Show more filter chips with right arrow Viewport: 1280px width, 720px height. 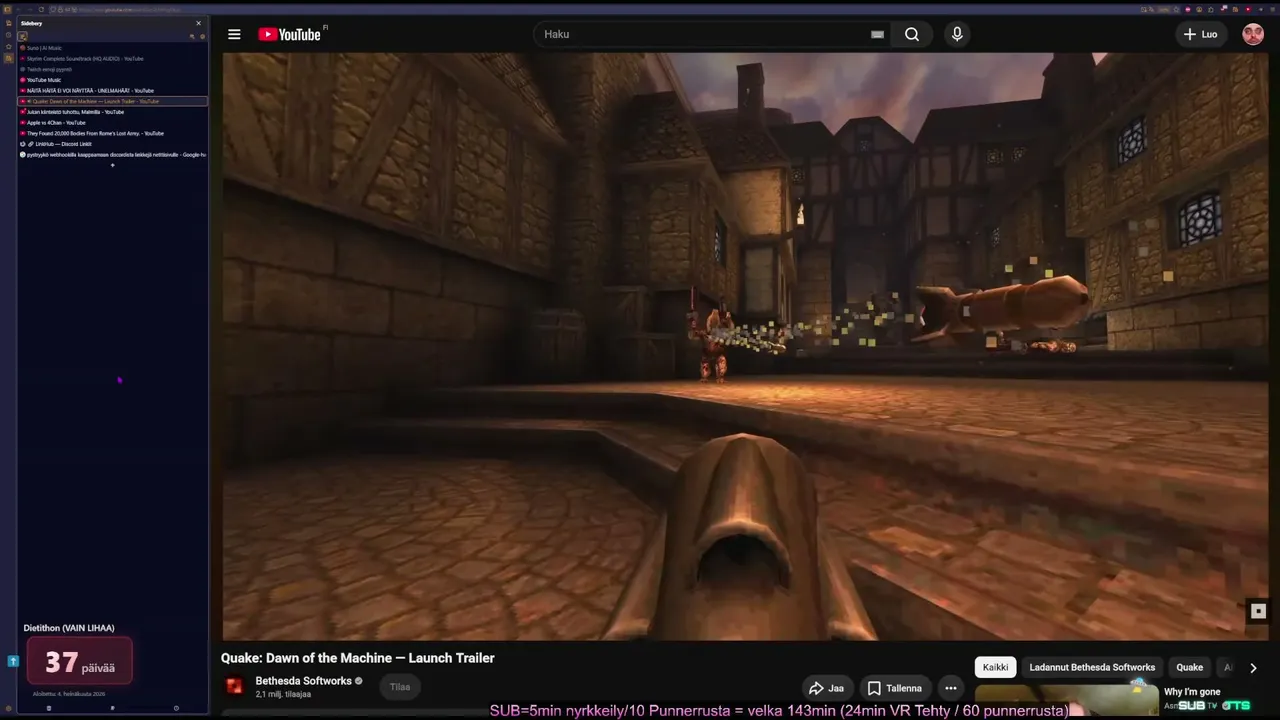1253,667
